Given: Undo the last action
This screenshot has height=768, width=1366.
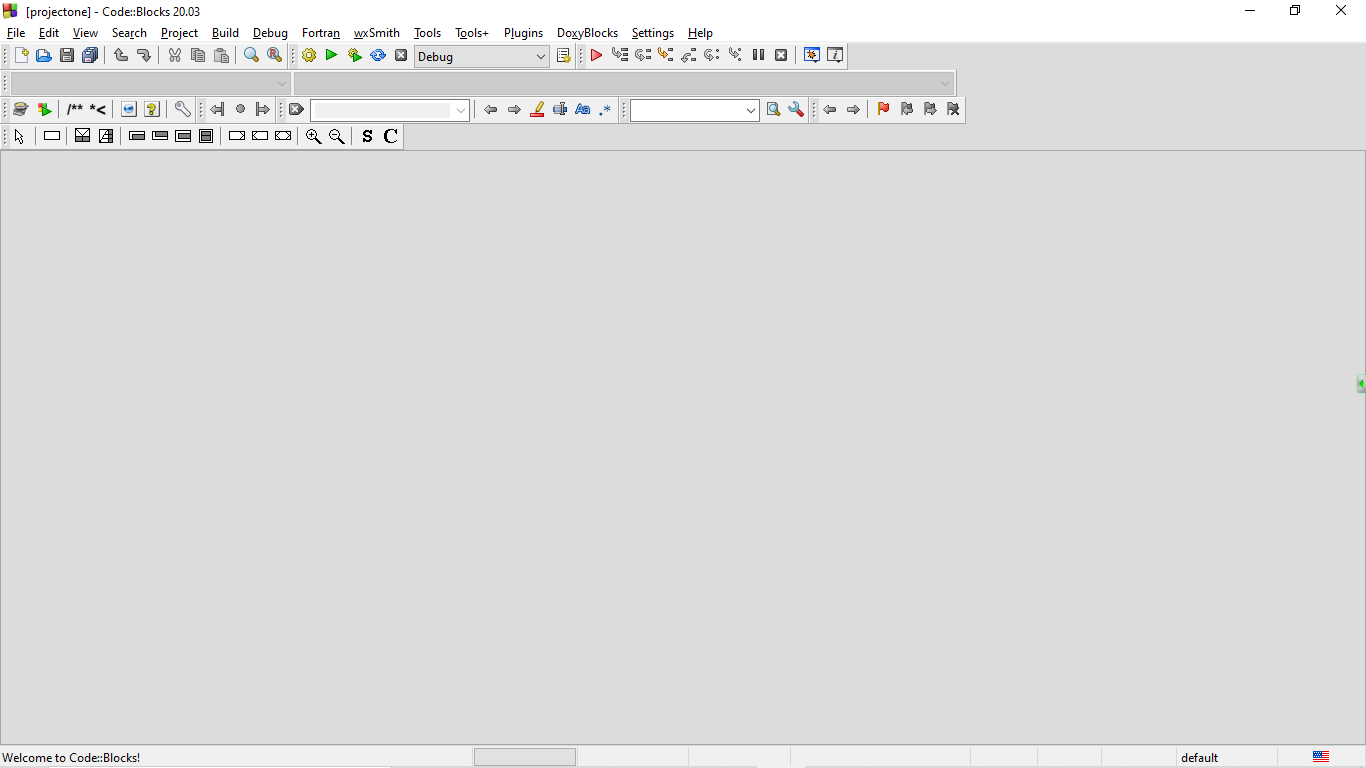Looking at the screenshot, I should coord(121,56).
